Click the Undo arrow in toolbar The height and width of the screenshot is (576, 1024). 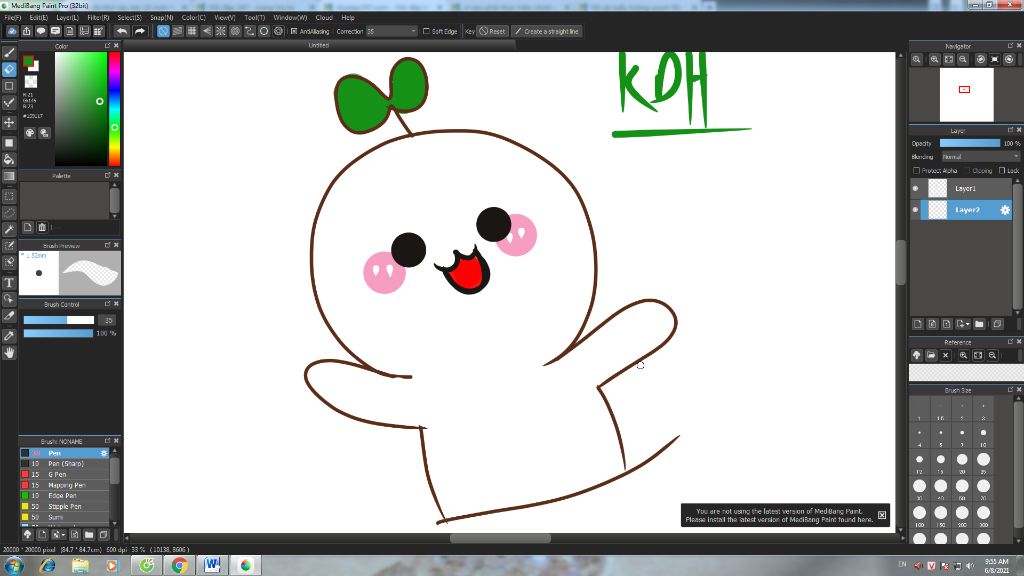tap(121, 31)
